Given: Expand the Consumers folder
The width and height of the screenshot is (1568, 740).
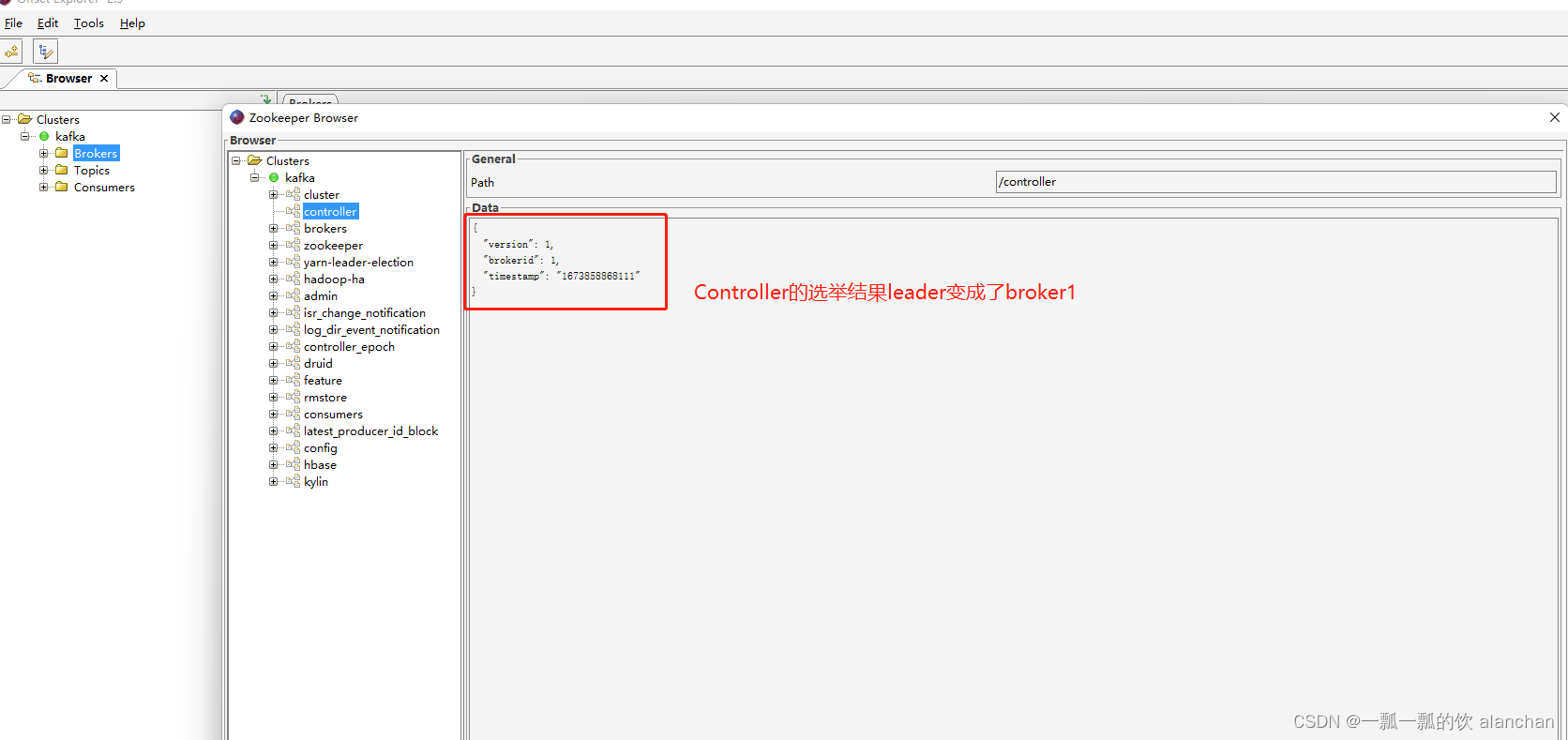Looking at the screenshot, I should pos(43,187).
